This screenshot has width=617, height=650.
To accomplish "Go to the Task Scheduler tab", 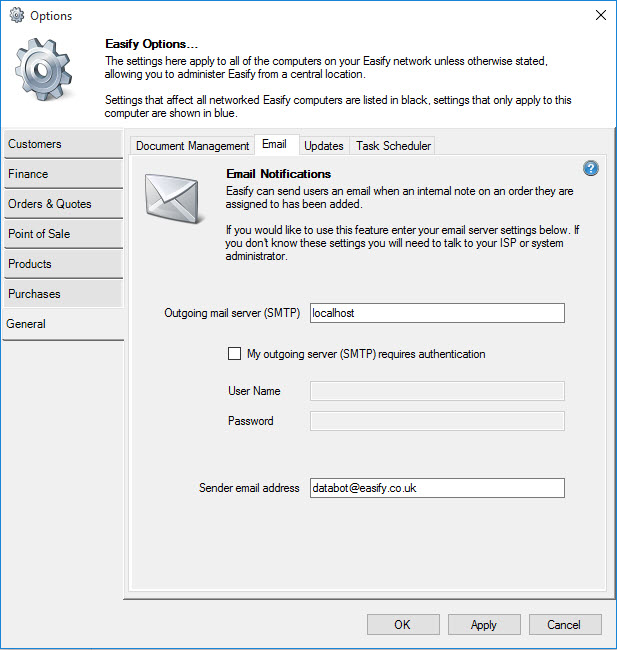I will click(x=393, y=146).
